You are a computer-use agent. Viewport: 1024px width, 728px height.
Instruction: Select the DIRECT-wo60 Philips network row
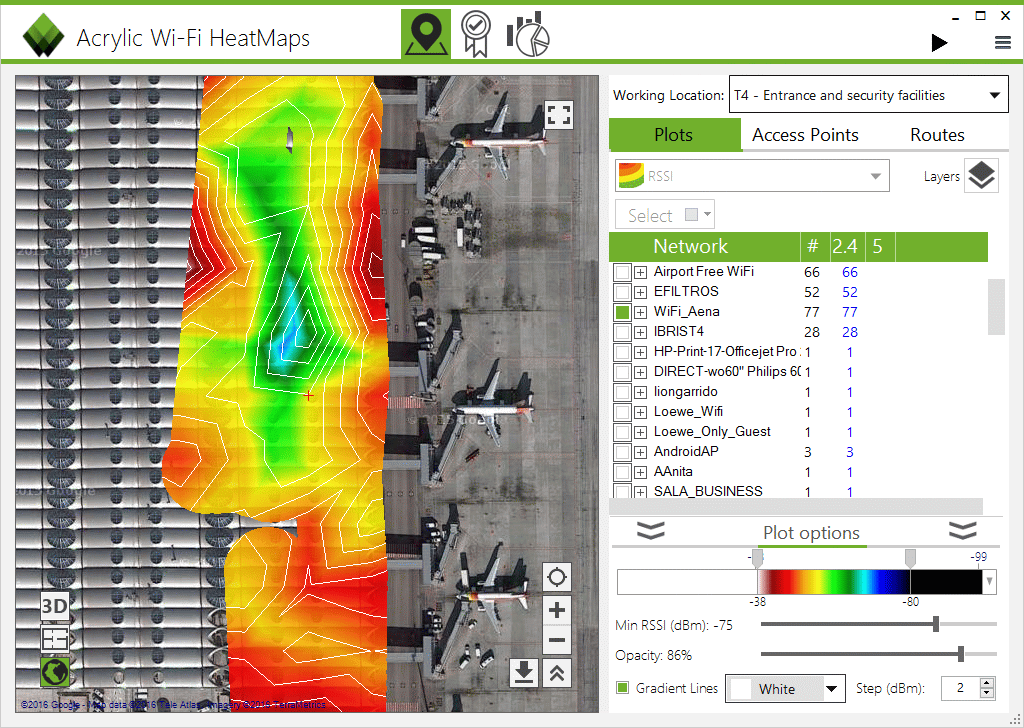click(799, 372)
